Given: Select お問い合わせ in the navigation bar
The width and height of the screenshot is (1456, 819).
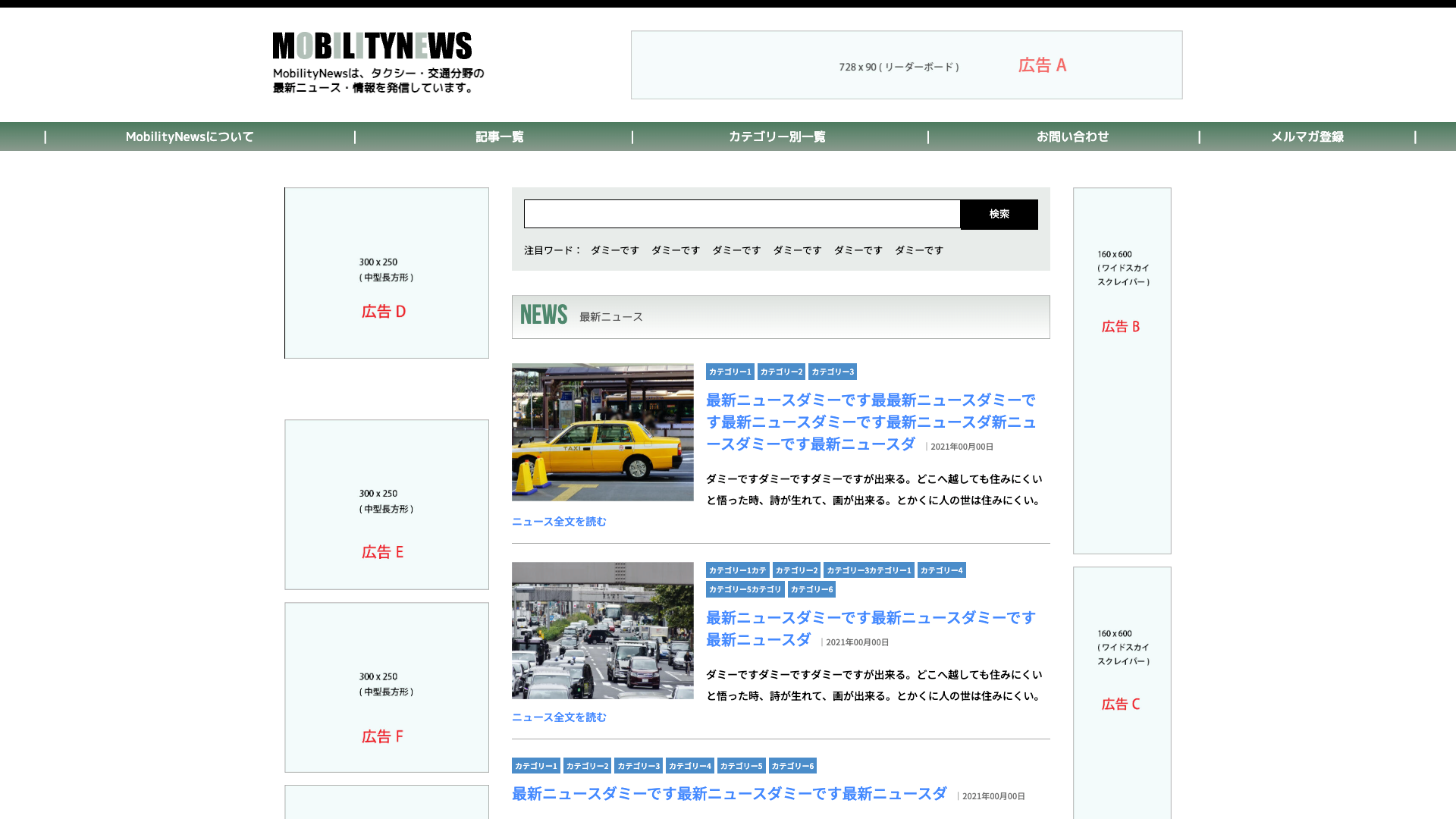Looking at the screenshot, I should pos(1072,137).
